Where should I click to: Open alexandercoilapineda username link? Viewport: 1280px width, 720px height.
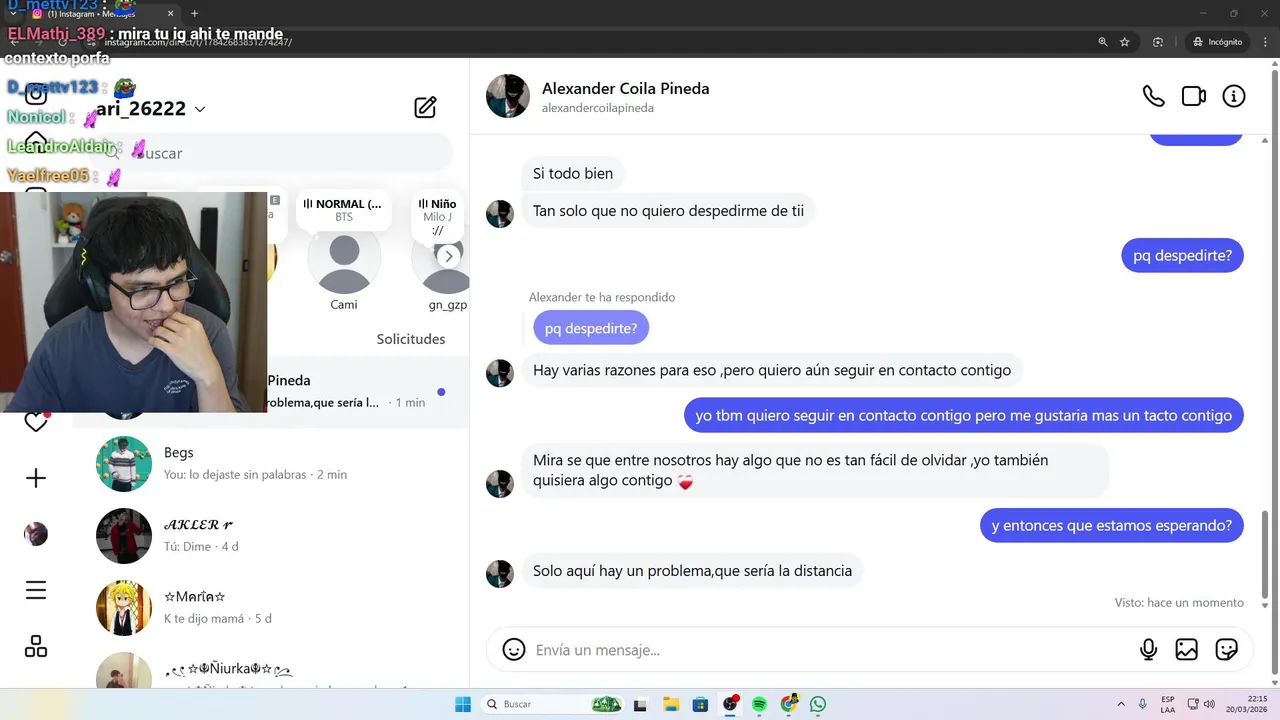[598, 108]
